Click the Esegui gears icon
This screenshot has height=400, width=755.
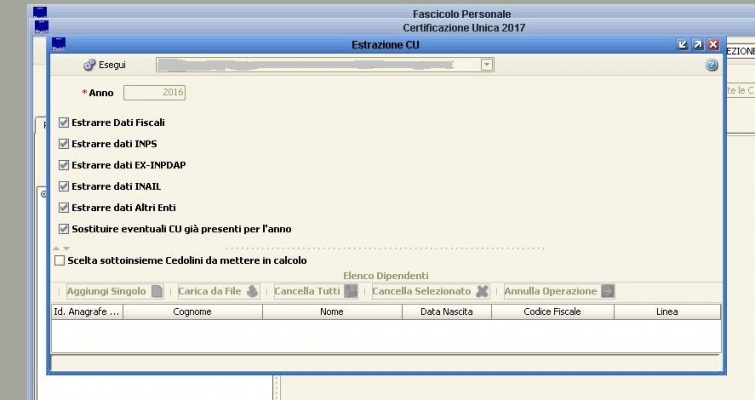tap(89, 65)
